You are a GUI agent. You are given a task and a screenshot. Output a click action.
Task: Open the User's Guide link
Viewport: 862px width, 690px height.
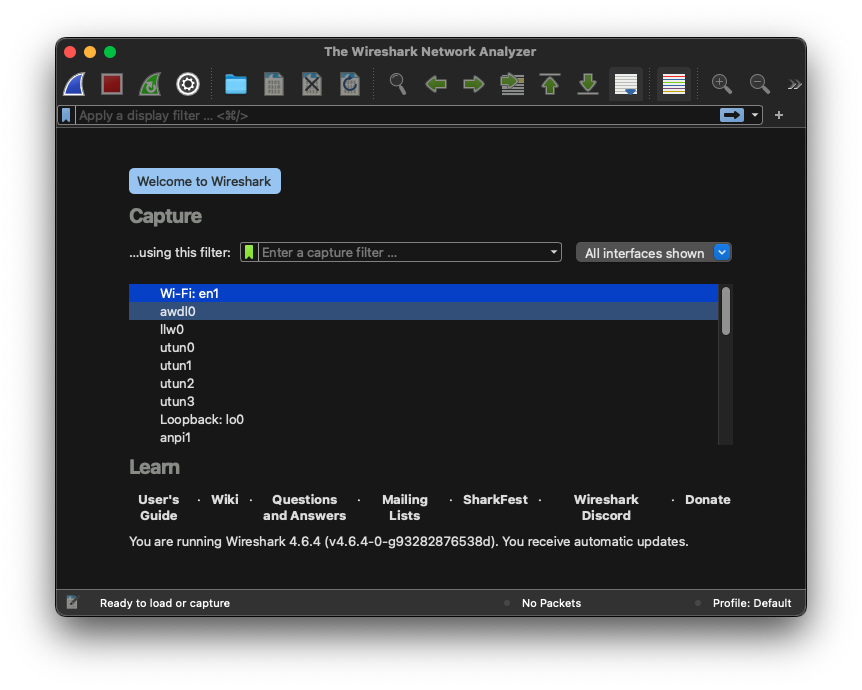(x=158, y=507)
